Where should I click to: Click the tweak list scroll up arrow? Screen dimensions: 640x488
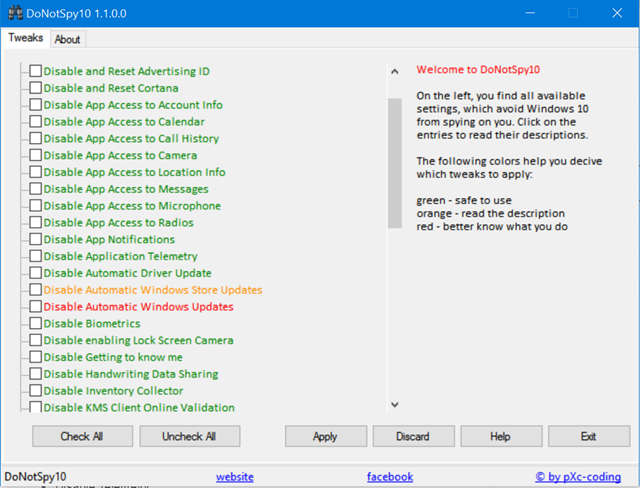(395, 72)
